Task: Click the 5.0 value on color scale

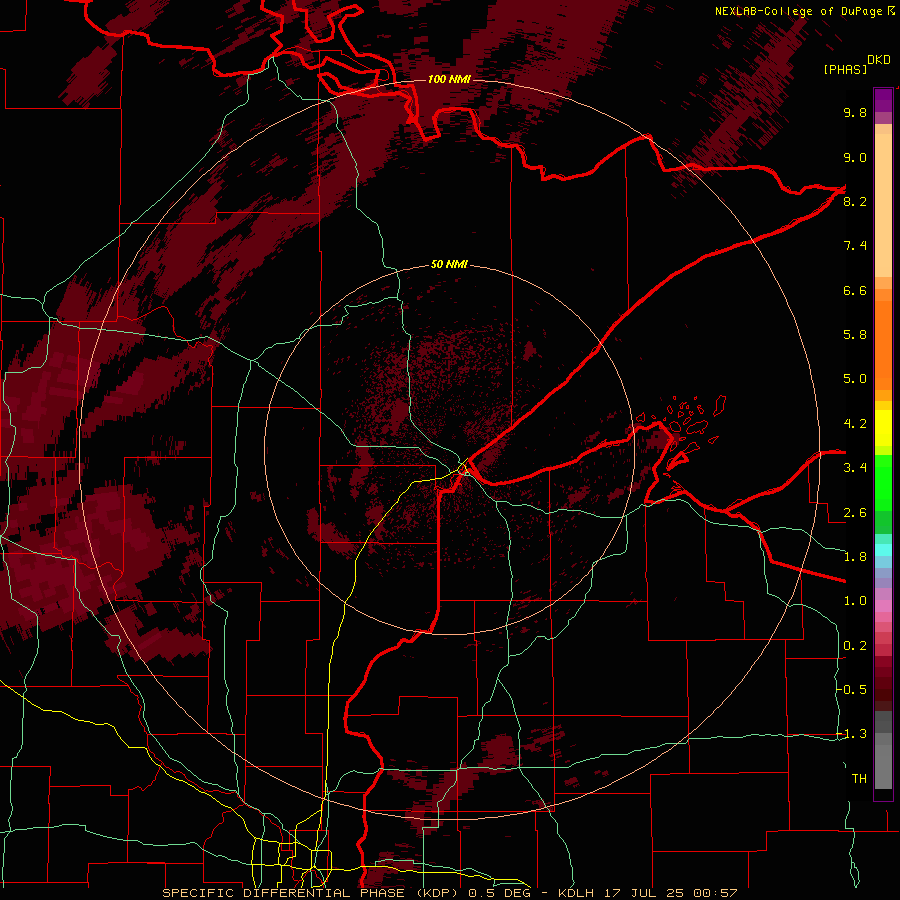Action: click(x=855, y=379)
